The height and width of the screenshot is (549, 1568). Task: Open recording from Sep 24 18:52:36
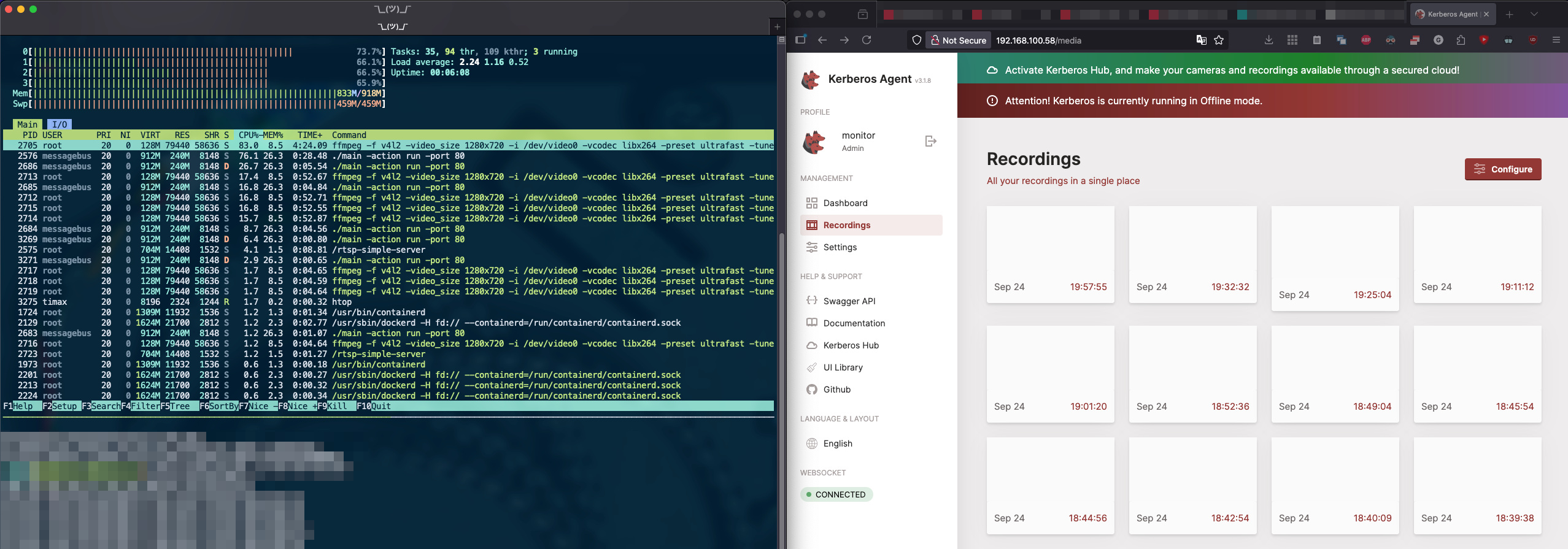pyautogui.click(x=1193, y=374)
